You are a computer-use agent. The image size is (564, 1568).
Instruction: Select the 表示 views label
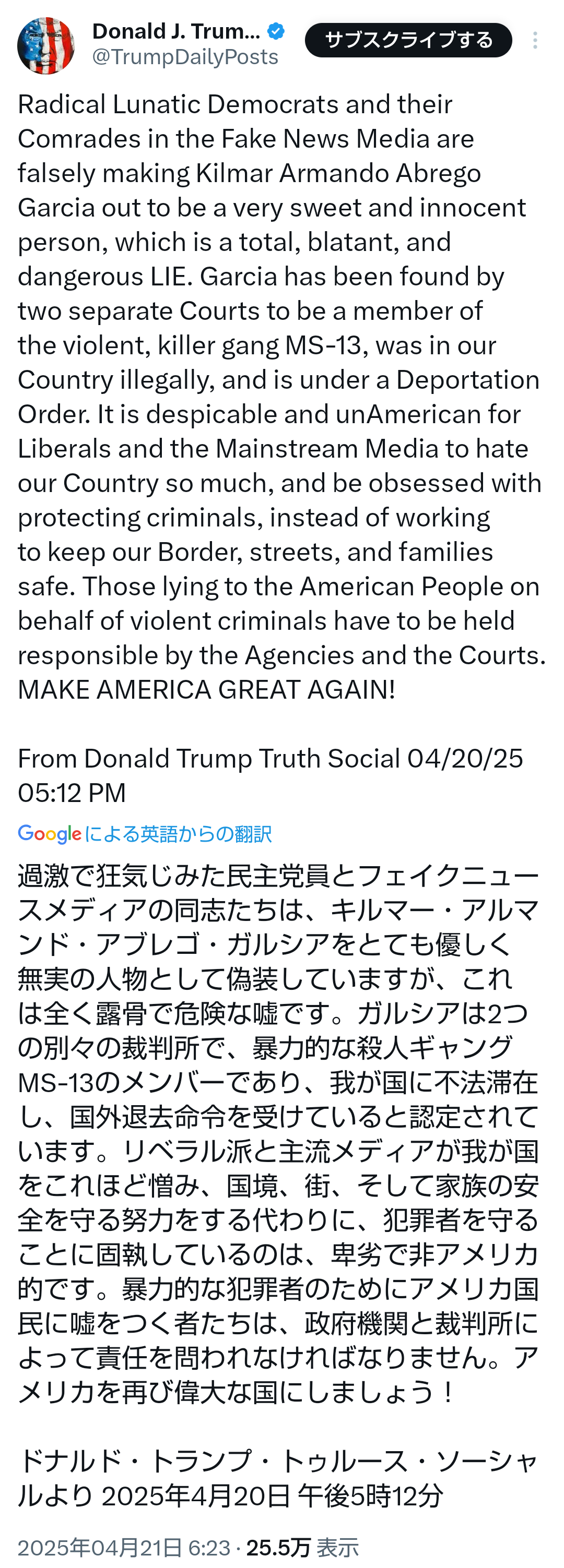click(x=338, y=1547)
